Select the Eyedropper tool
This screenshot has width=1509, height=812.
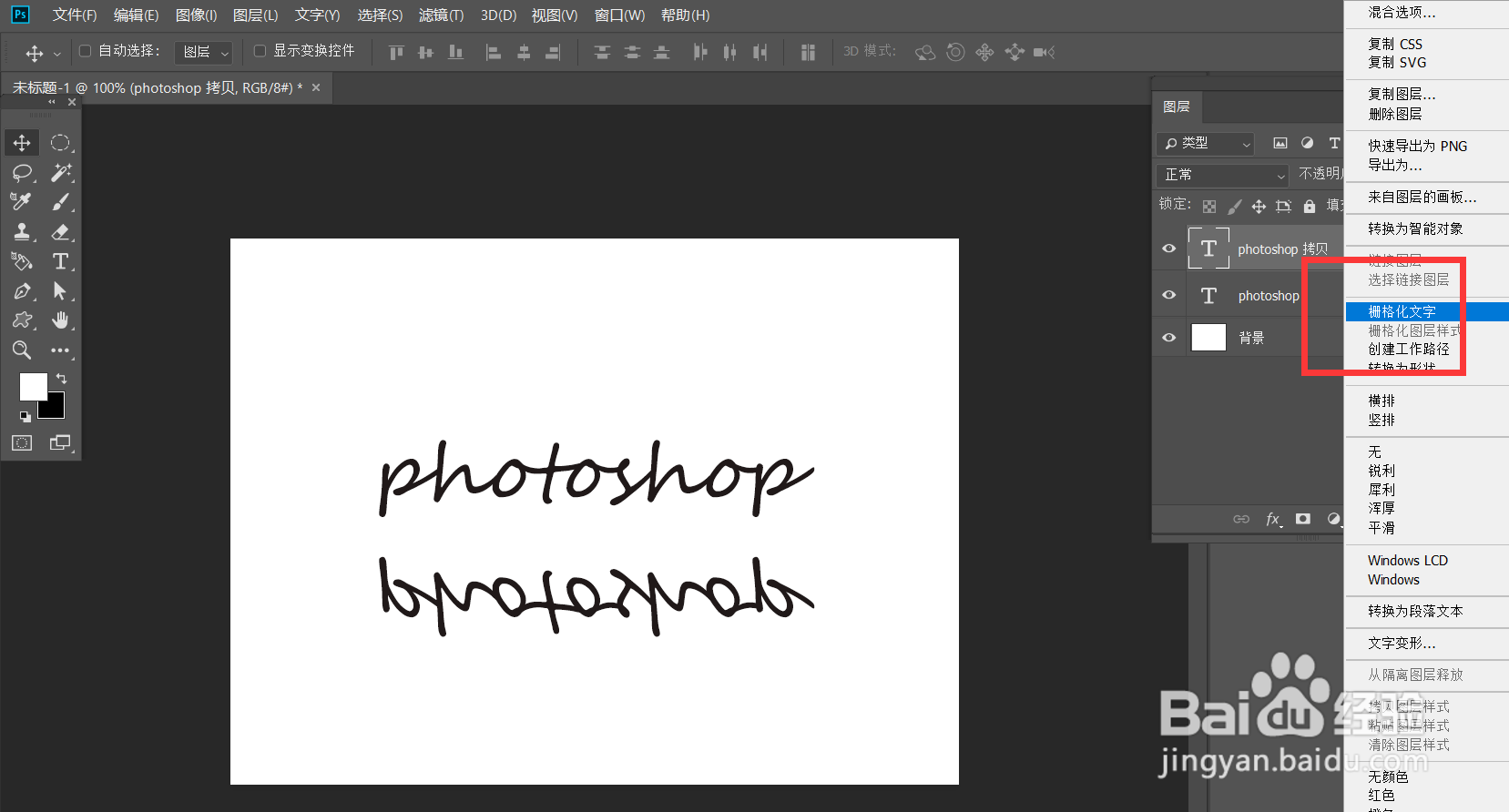[x=22, y=201]
